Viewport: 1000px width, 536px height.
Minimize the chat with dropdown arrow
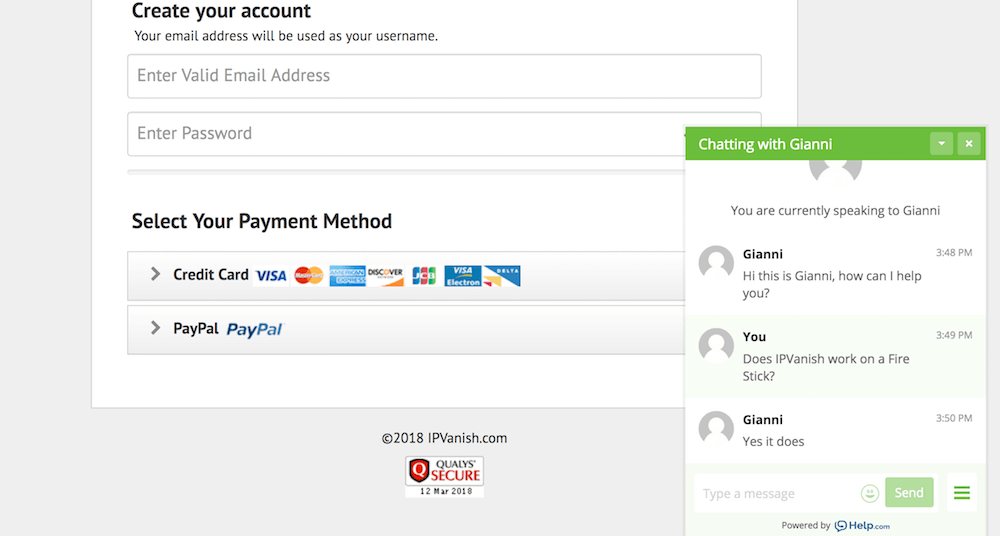[941, 144]
